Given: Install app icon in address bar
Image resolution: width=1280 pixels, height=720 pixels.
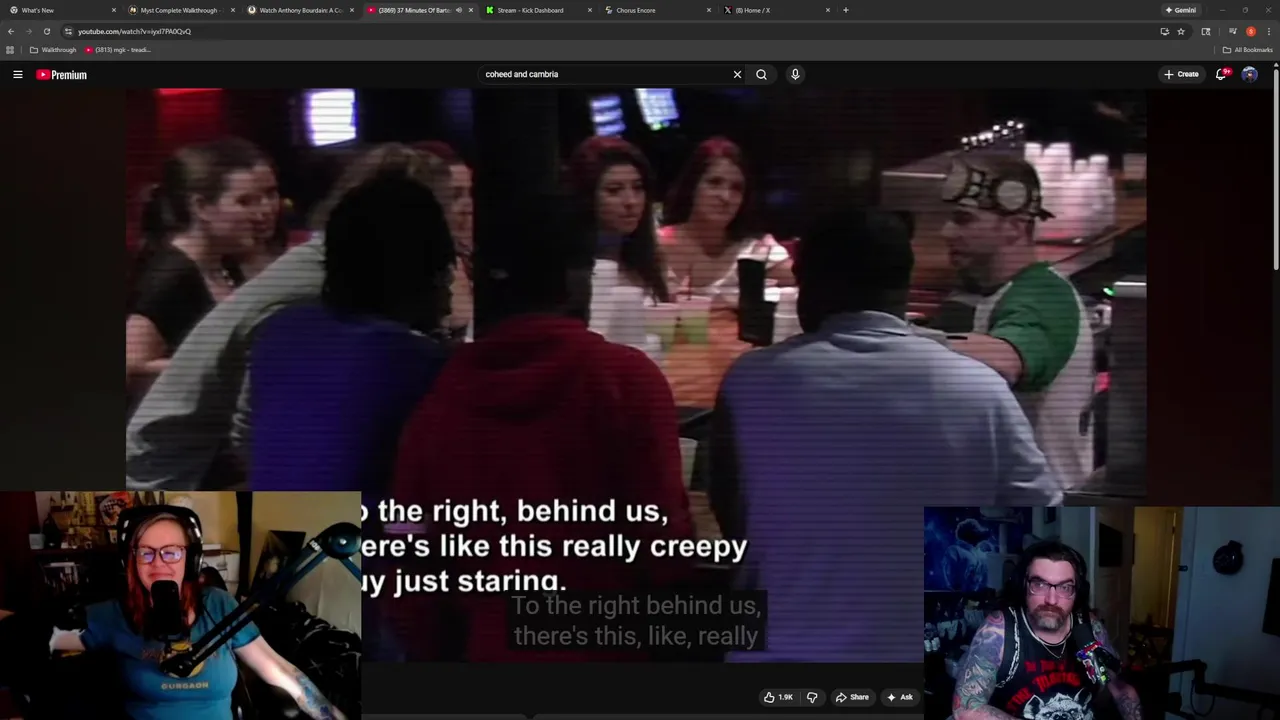Looking at the screenshot, I should click(1164, 31).
